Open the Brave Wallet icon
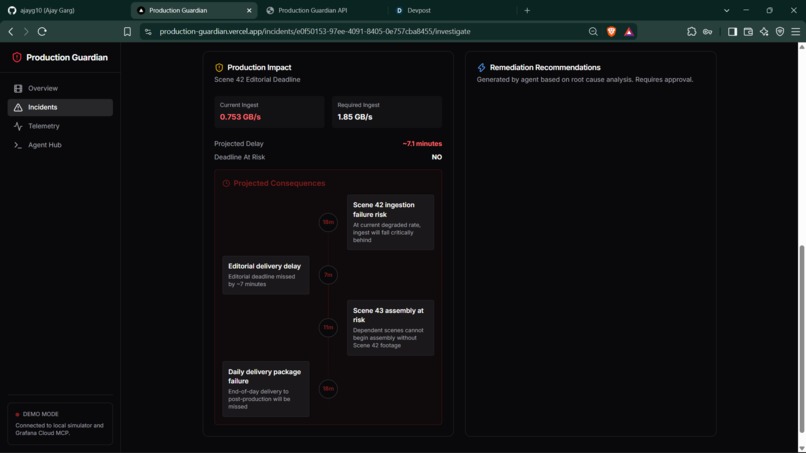 point(748,32)
